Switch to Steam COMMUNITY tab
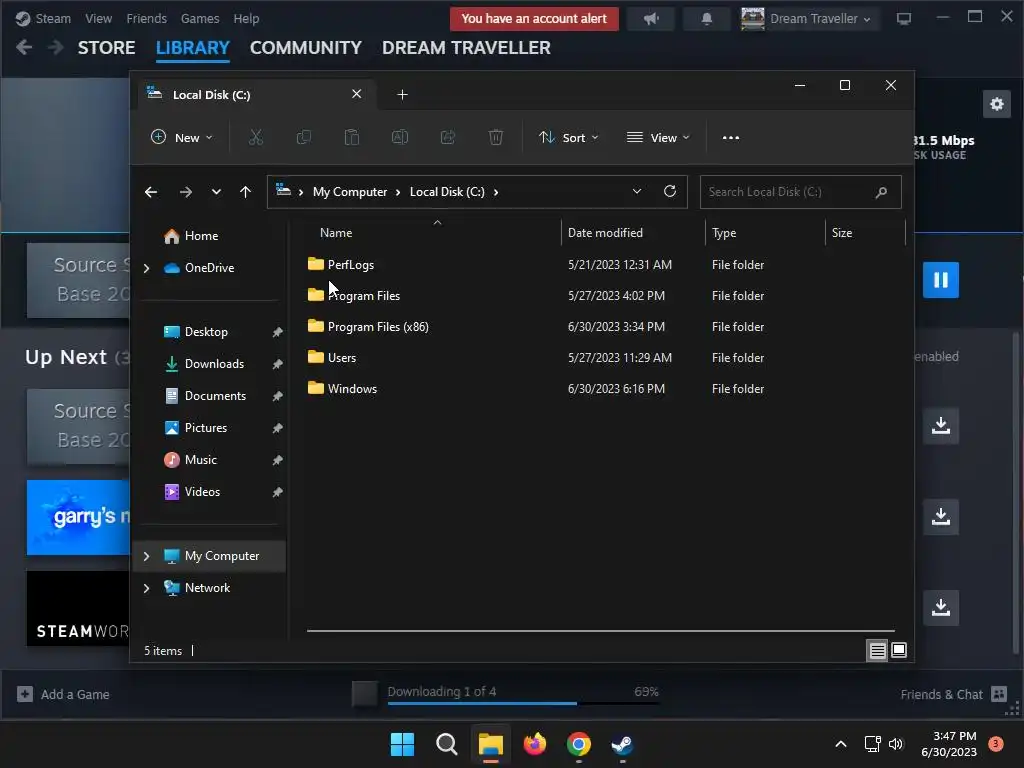This screenshot has width=1024, height=768. [x=306, y=48]
